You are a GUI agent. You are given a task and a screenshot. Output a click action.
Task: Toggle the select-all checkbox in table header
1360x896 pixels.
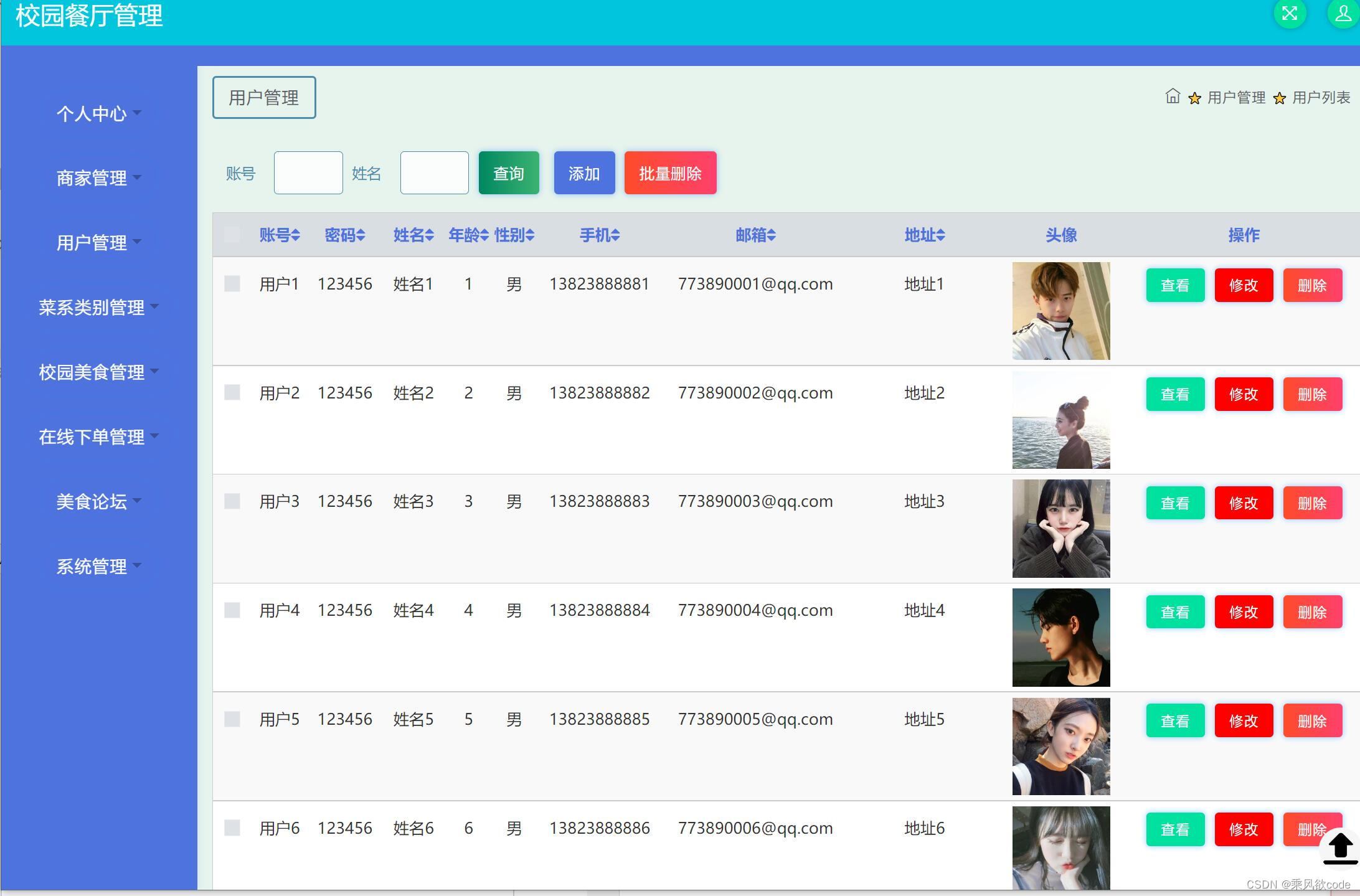click(x=232, y=235)
